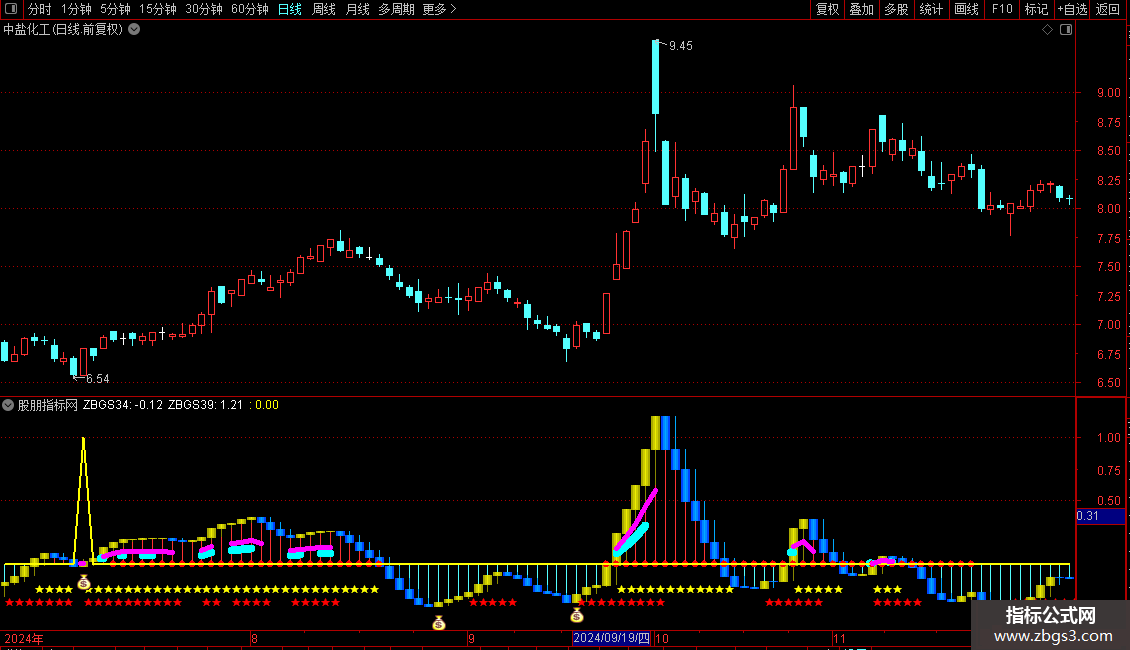This screenshot has width=1130, height=650.
Task: Expand 中盐化工 chart title dropdown arrow
Action: (x=134, y=30)
